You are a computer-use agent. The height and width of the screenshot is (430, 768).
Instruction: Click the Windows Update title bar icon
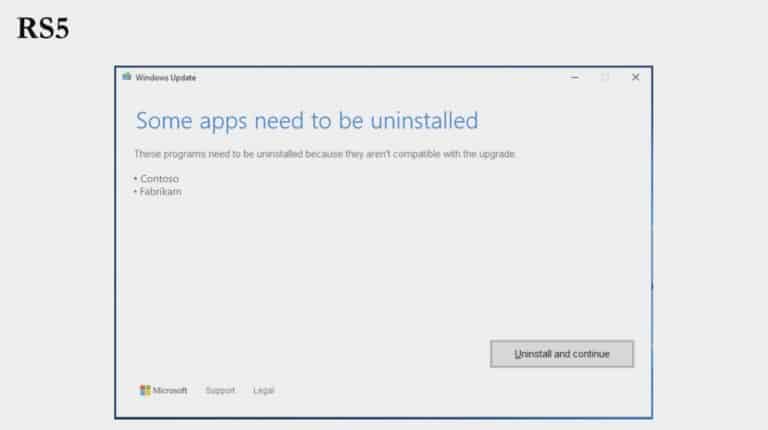coord(127,77)
